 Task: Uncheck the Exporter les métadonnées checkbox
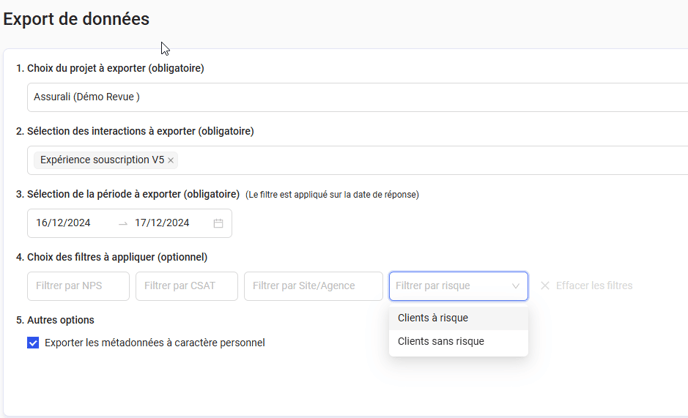(x=33, y=343)
